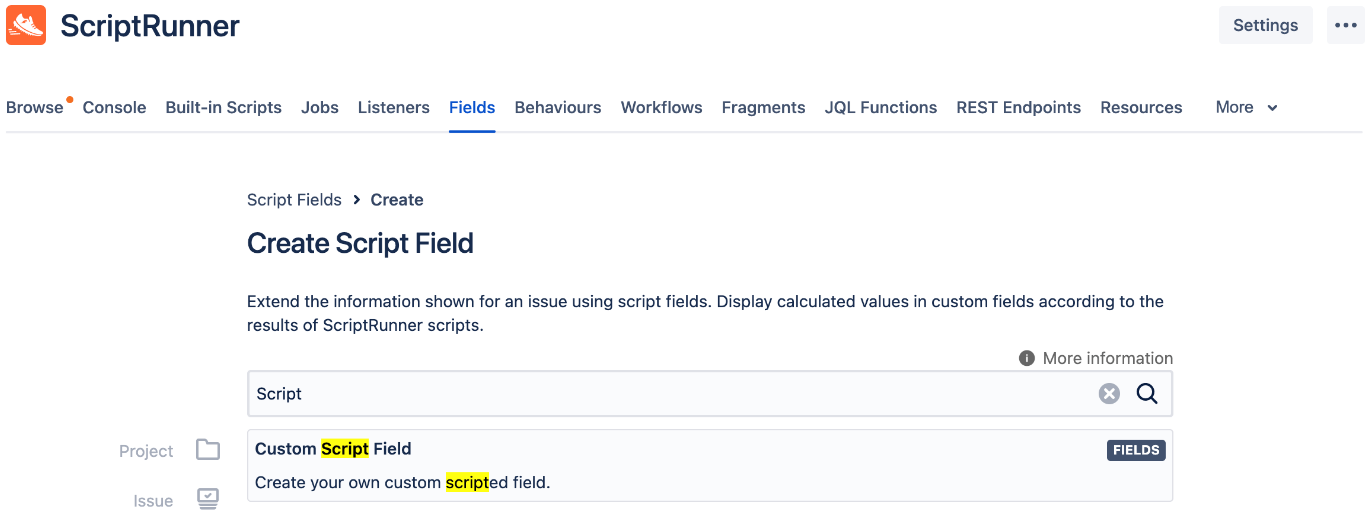The height and width of the screenshot is (515, 1370).
Task: Open the Browse tab
Action: (x=35, y=107)
